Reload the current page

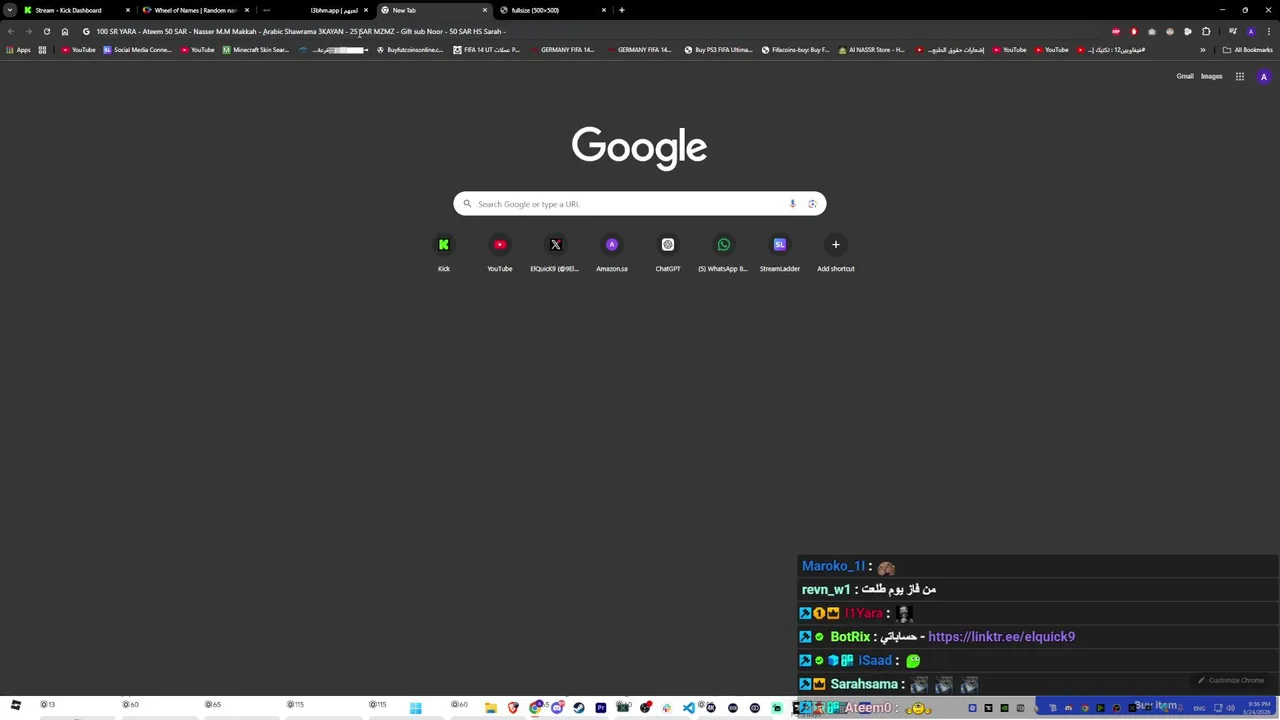click(x=46, y=31)
